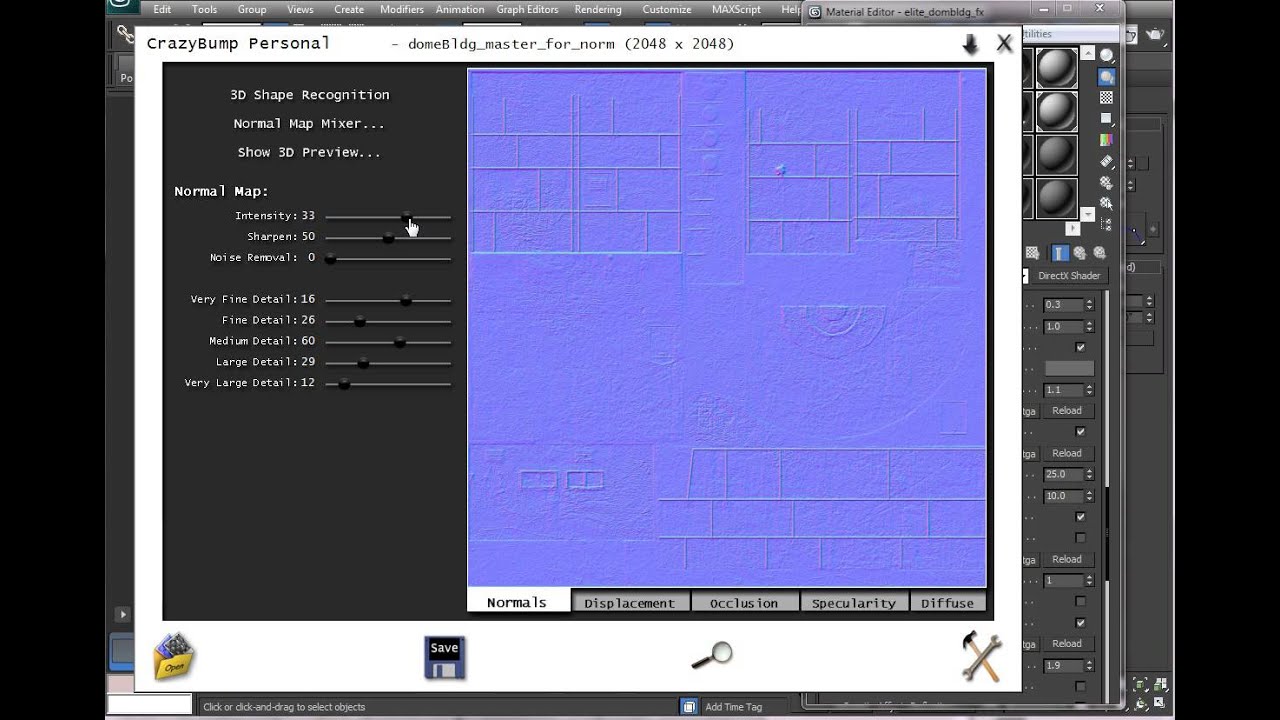Click the Reload button above the 25.0 field
1280x720 pixels.
click(1067, 453)
